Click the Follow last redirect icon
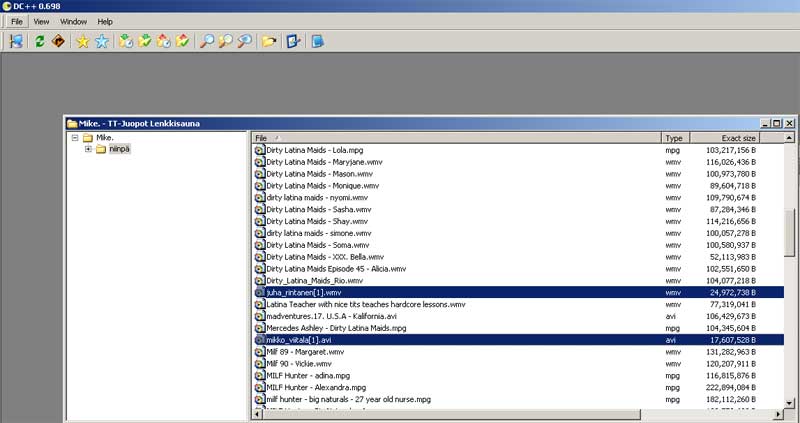Screen dimensions: 800x423 coord(58,41)
